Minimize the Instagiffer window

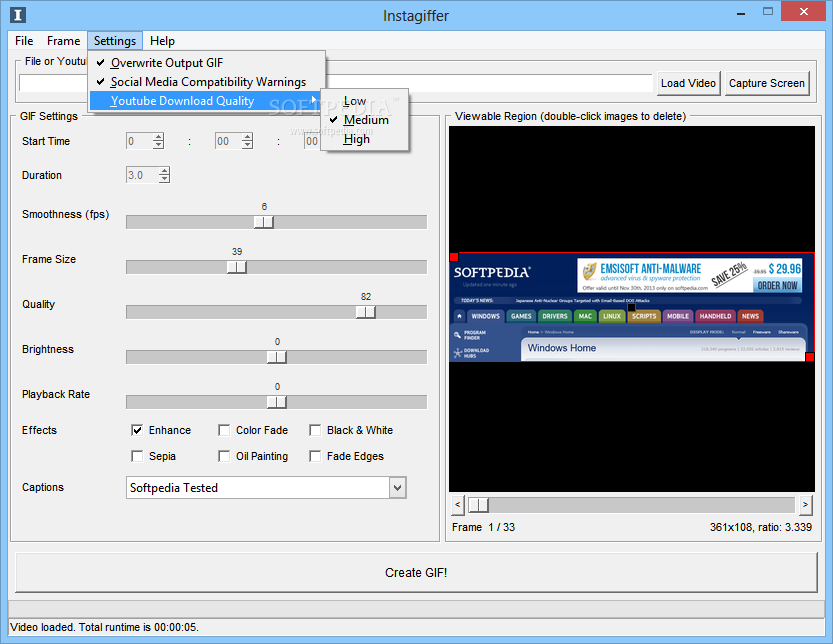[741, 12]
